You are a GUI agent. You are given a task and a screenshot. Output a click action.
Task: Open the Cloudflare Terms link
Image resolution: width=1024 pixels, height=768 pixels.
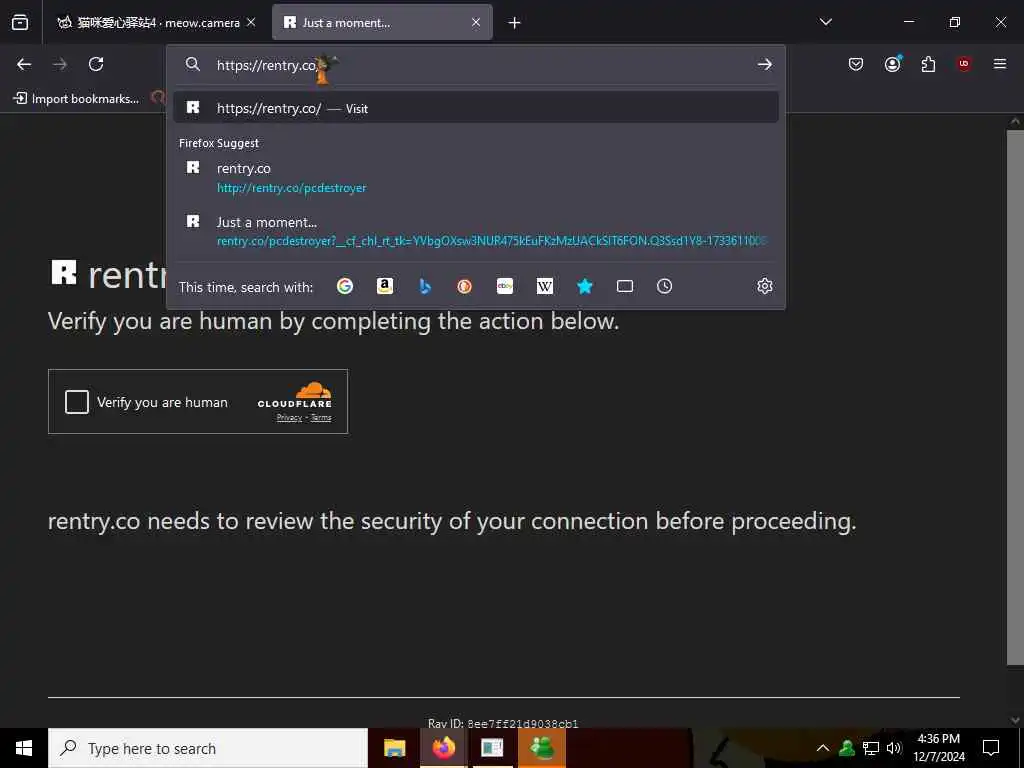(x=321, y=418)
